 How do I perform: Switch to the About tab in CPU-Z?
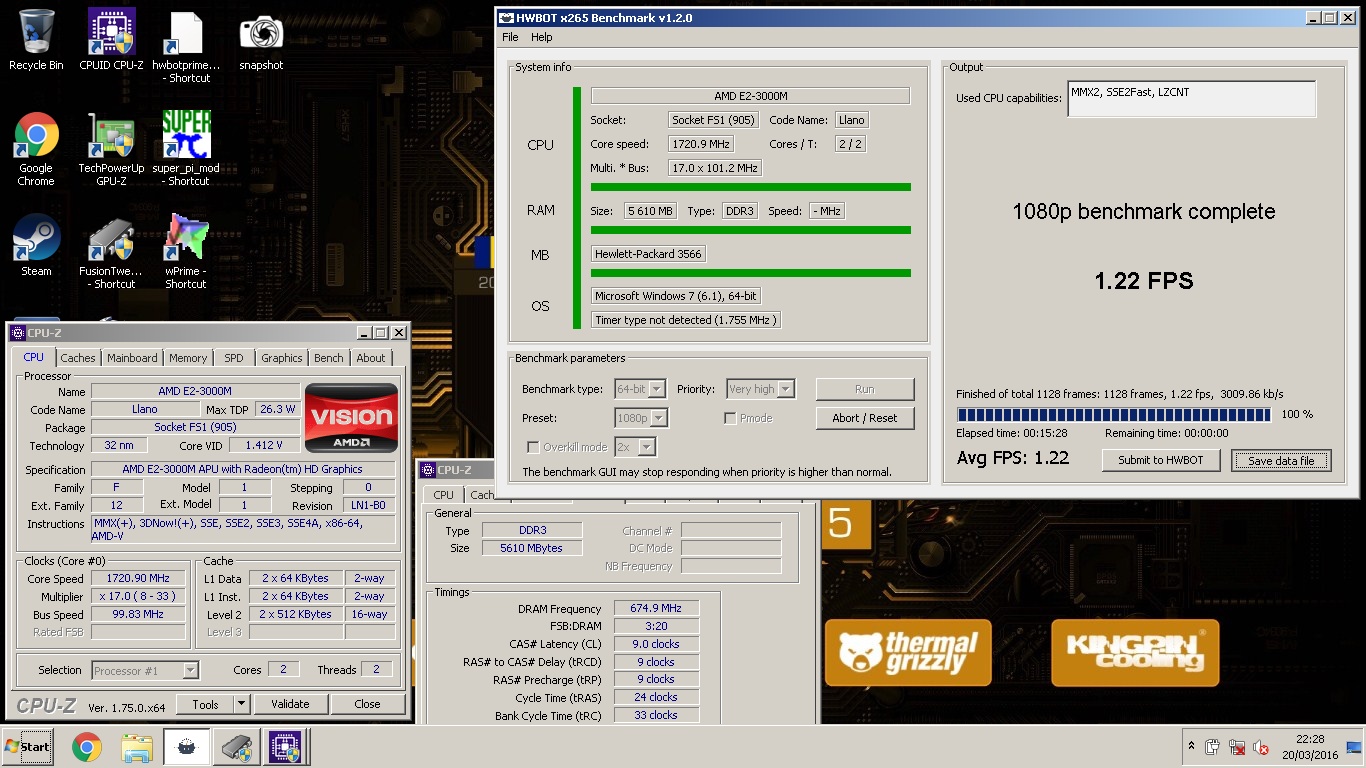pyautogui.click(x=371, y=358)
